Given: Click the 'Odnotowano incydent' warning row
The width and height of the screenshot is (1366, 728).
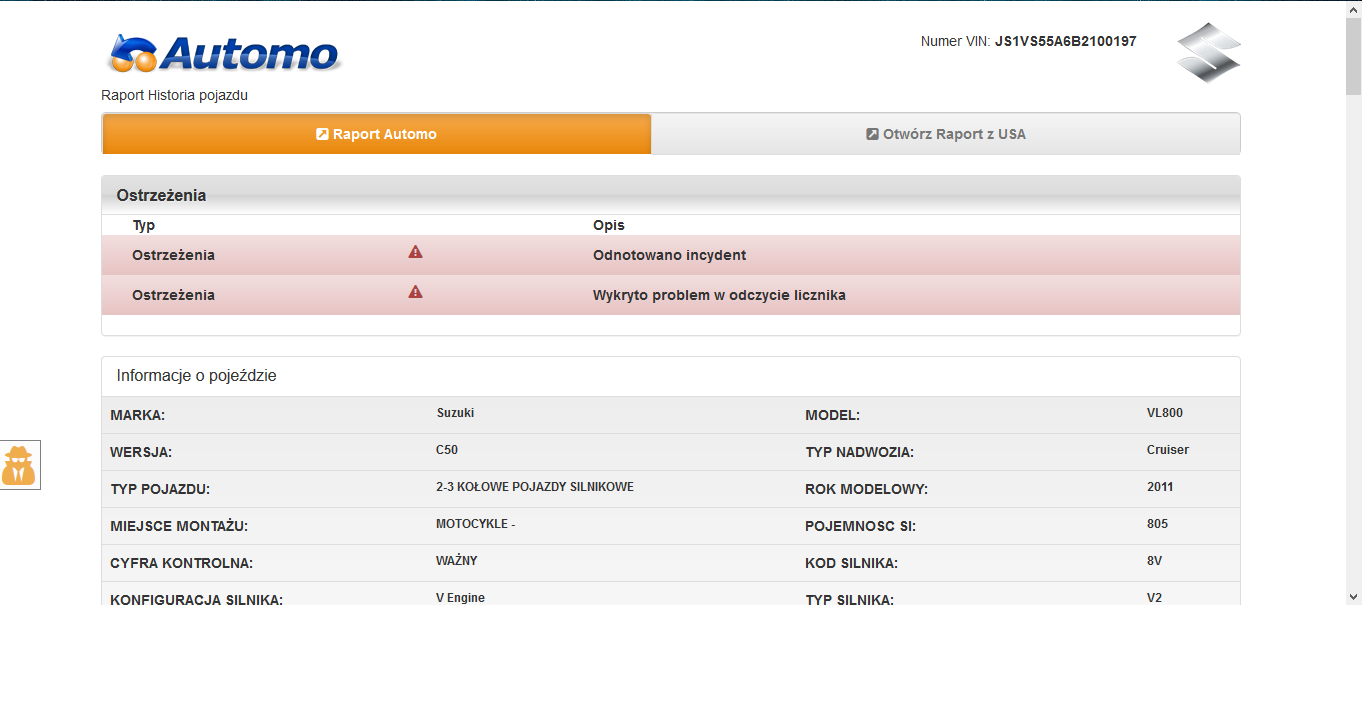Looking at the screenshot, I should (669, 255).
